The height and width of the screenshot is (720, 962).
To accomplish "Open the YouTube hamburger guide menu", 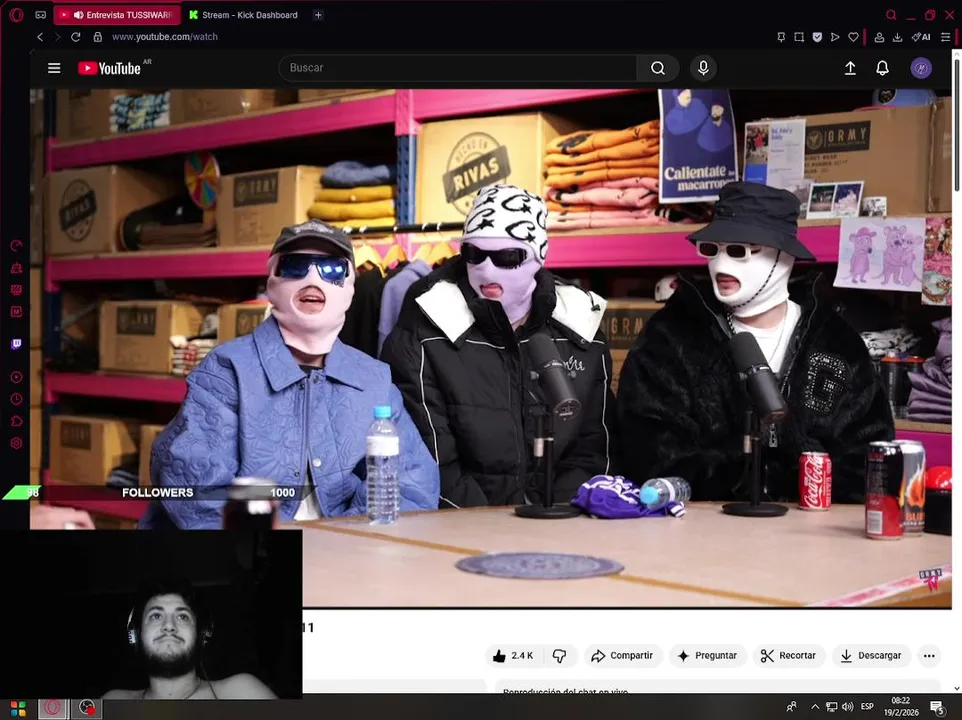I will pos(54,68).
